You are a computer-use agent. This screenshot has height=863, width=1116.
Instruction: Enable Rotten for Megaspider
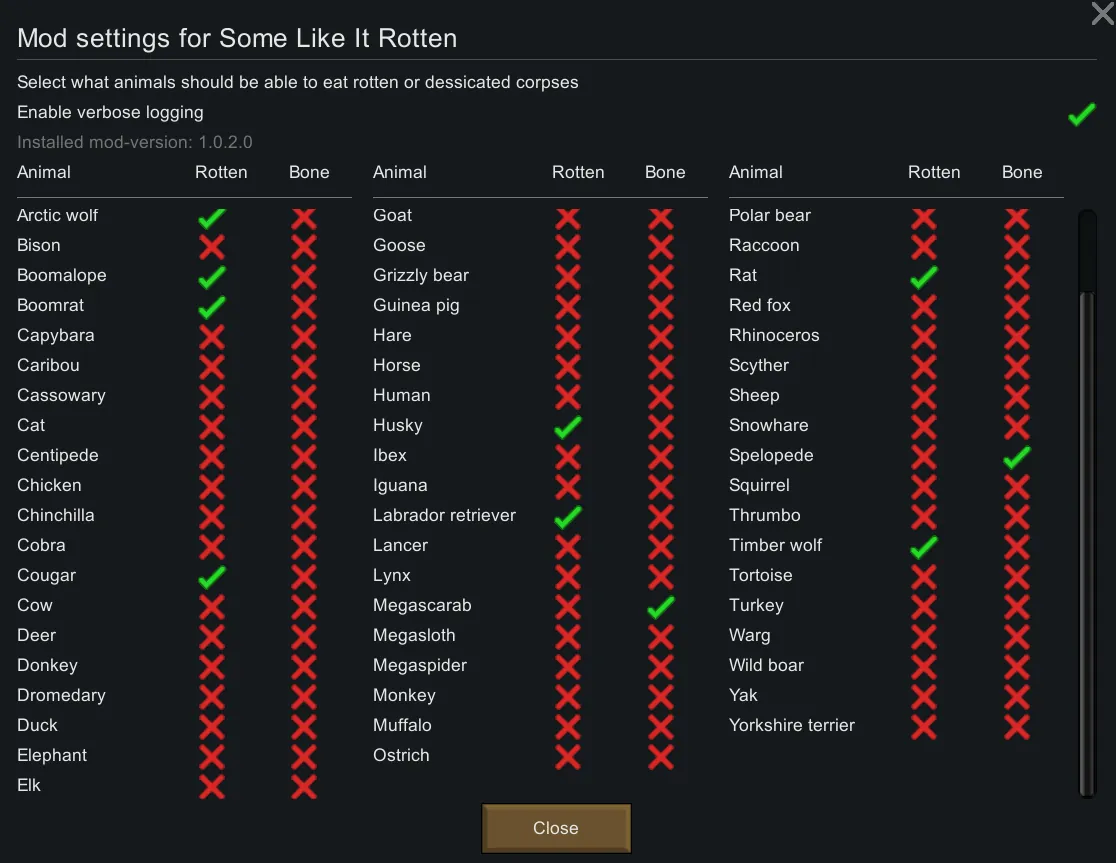(568, 667)
